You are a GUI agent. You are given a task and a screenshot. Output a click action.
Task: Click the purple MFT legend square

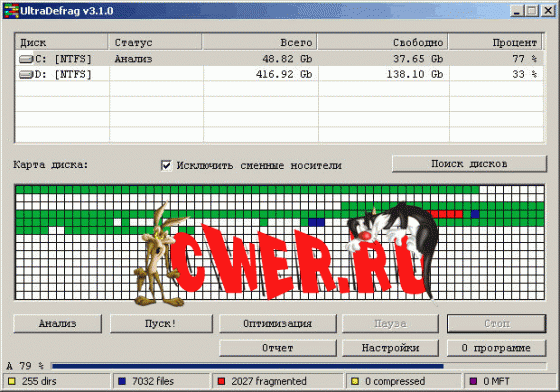click(473, 381)
